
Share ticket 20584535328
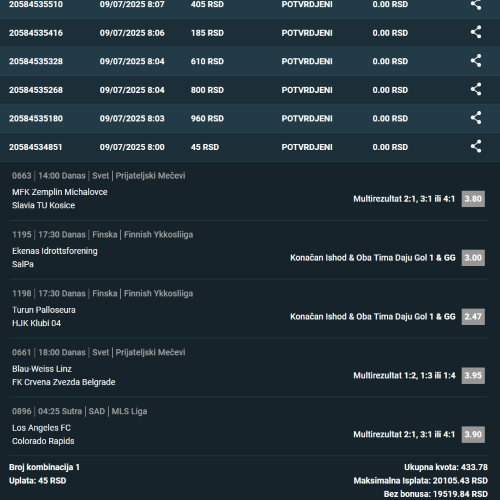click(476, 61)
